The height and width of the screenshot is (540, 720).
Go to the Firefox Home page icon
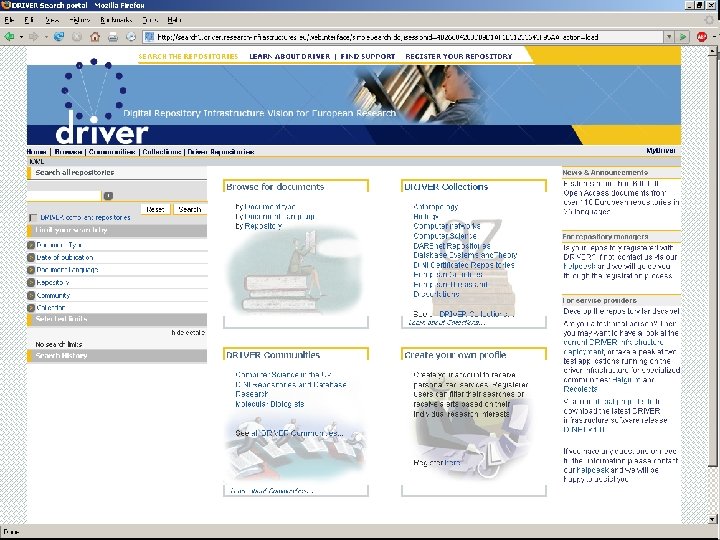coord(95,37)
